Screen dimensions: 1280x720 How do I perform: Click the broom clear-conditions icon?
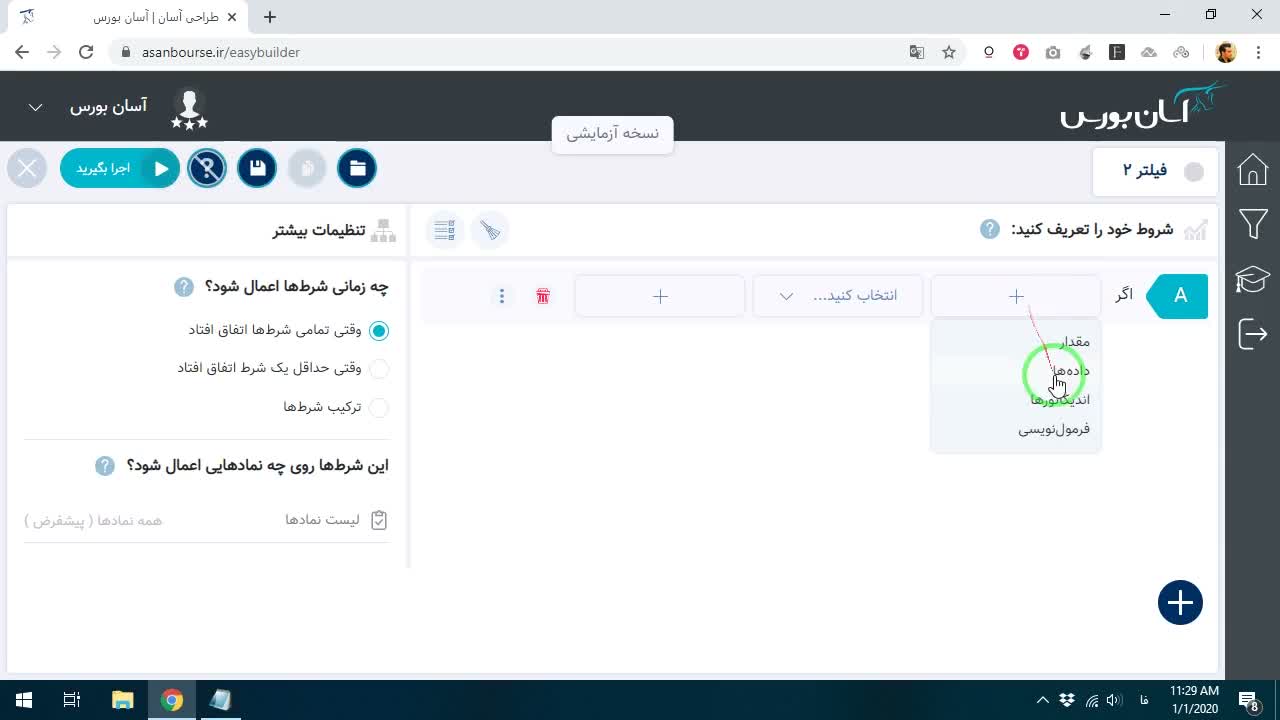pos(490,231)
